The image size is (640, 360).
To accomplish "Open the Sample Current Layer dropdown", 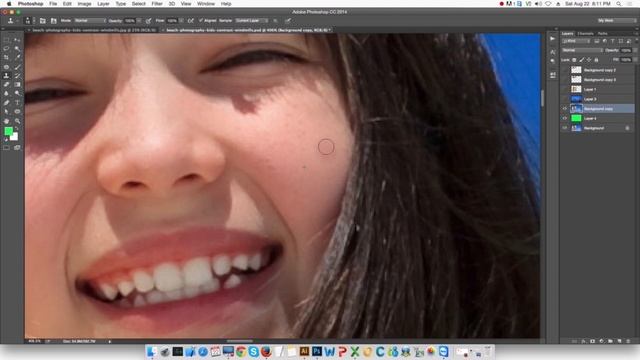I will pyautogui.click(x=251, y=20).
